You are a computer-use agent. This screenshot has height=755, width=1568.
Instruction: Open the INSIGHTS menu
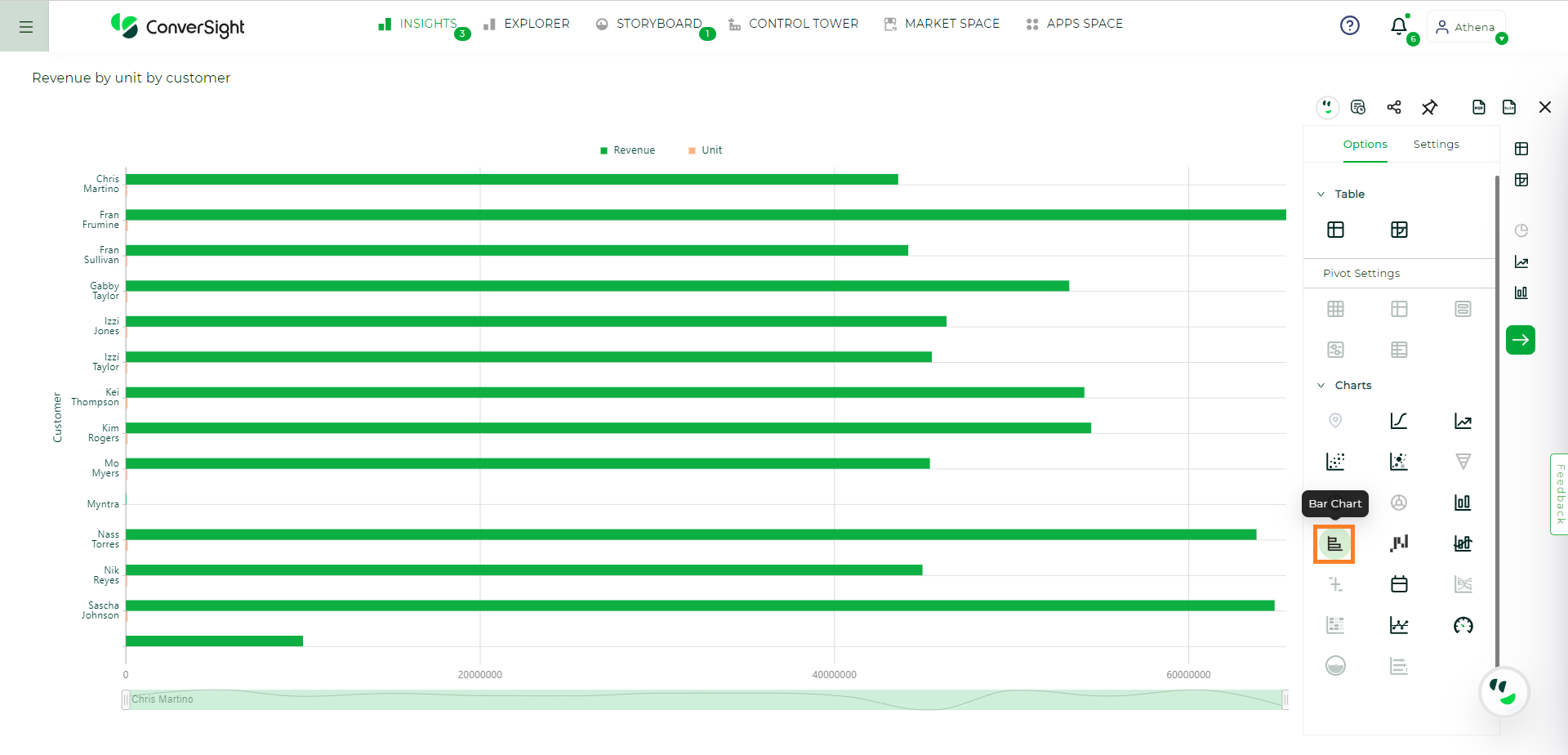point(418,24)
